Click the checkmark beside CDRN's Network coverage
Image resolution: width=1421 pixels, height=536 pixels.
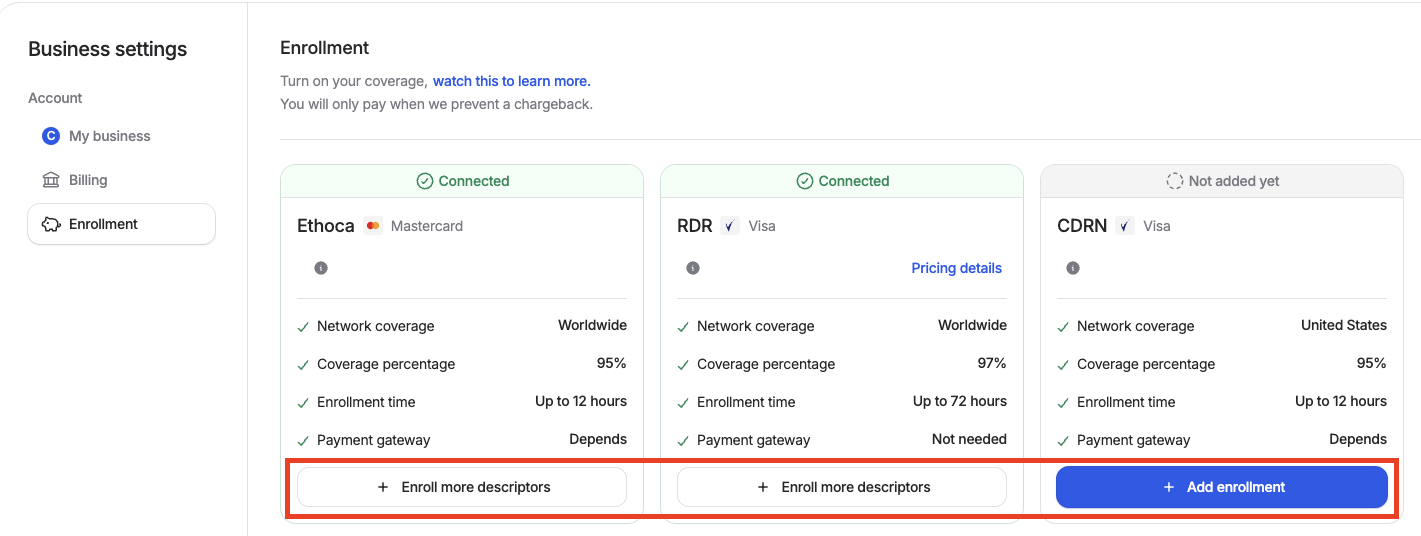pos(1063,326)
